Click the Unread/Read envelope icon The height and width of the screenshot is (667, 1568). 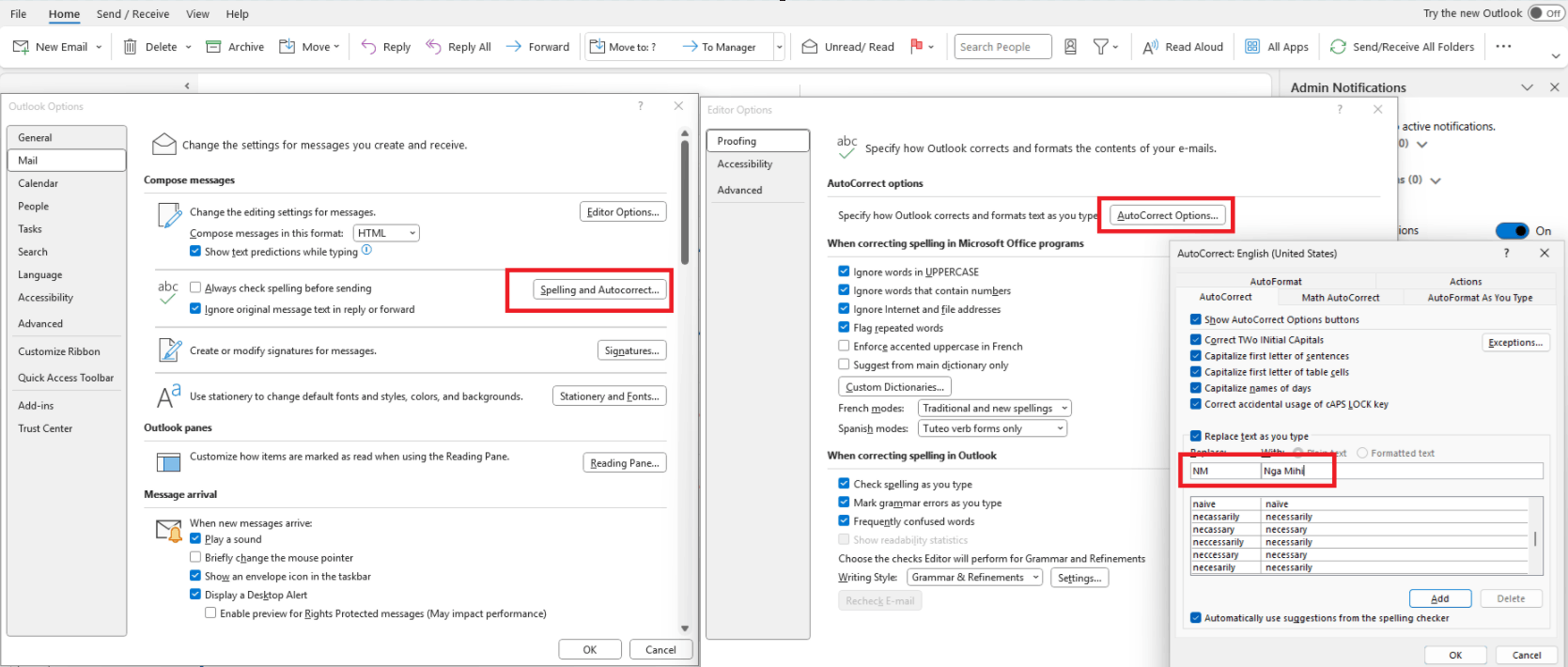click(x=810, y=47)
